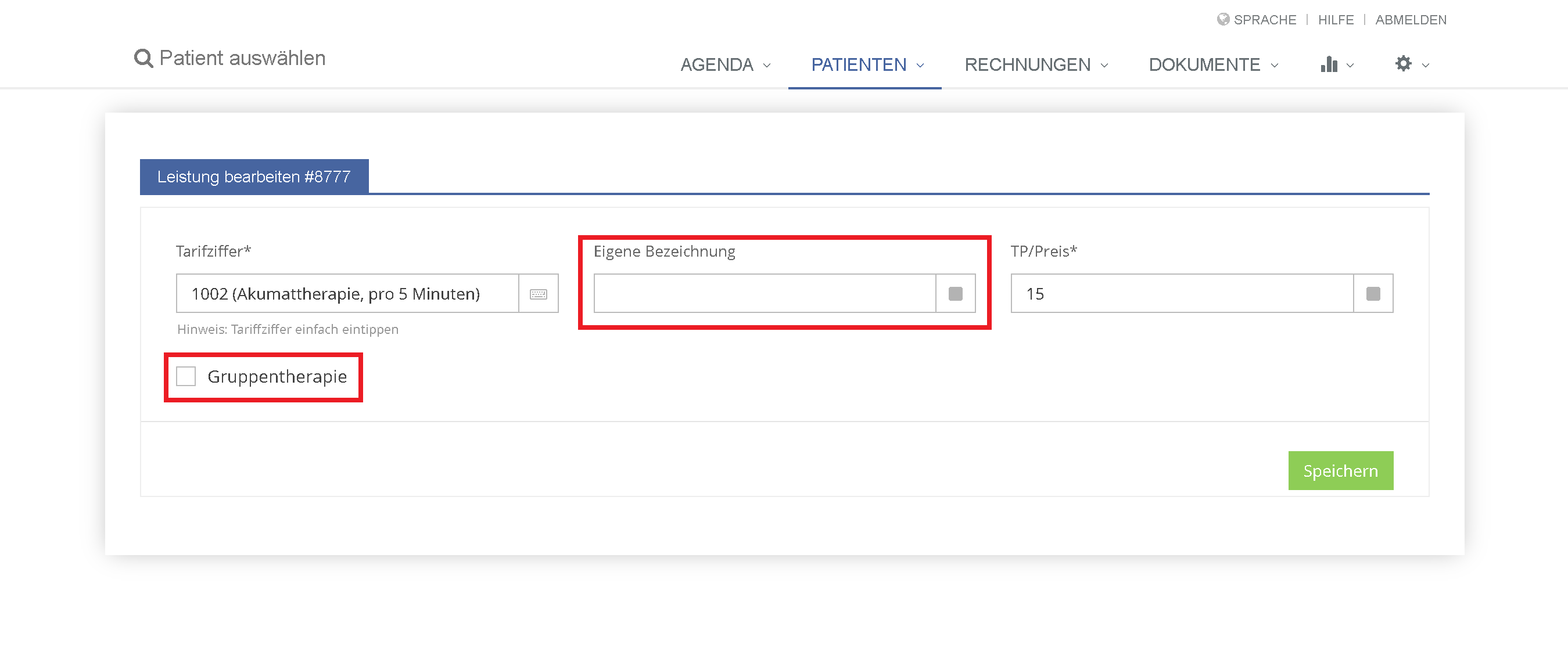Open the RECHNUNGEN menu
This screenshot has width=1568, height=666.
pyautogui.click(x=1027, y=64)
